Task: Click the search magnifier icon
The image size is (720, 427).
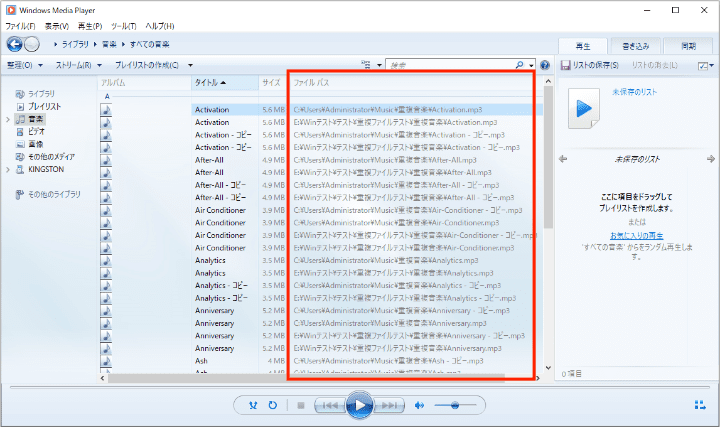Action: [519, 65]
